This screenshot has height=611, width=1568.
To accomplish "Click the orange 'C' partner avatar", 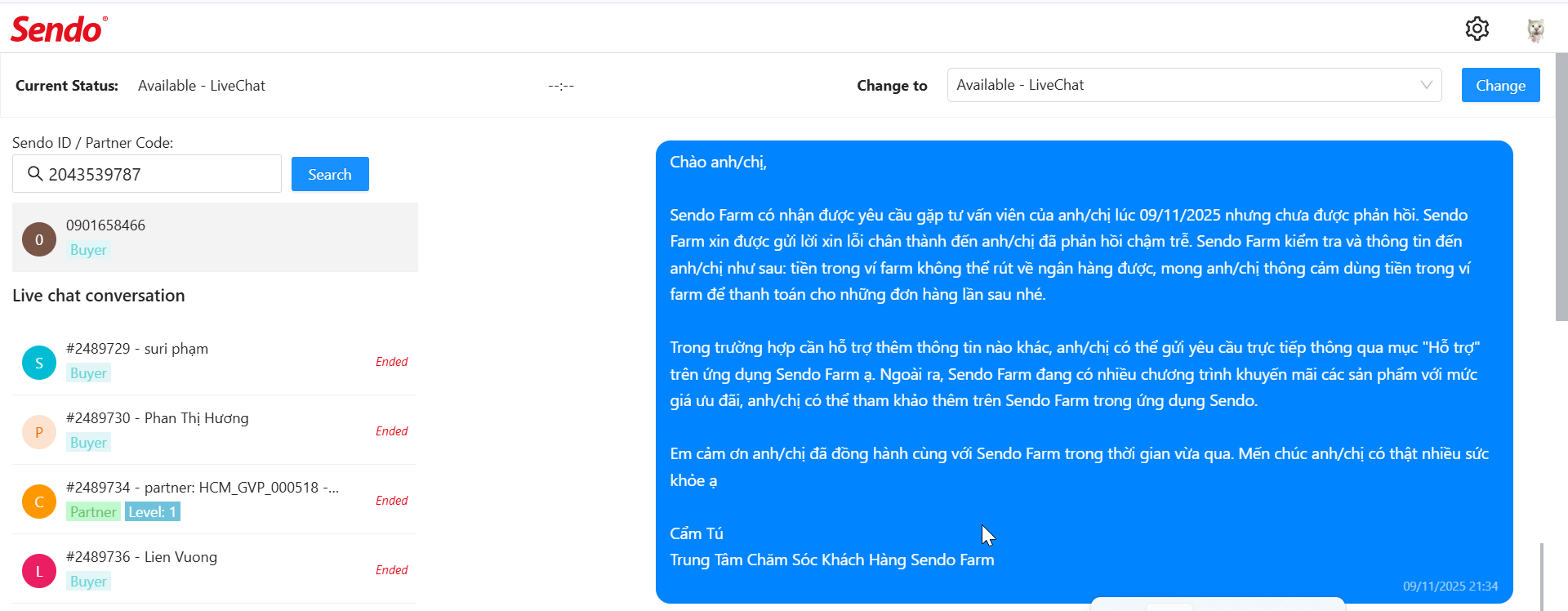I will (39, 502).
